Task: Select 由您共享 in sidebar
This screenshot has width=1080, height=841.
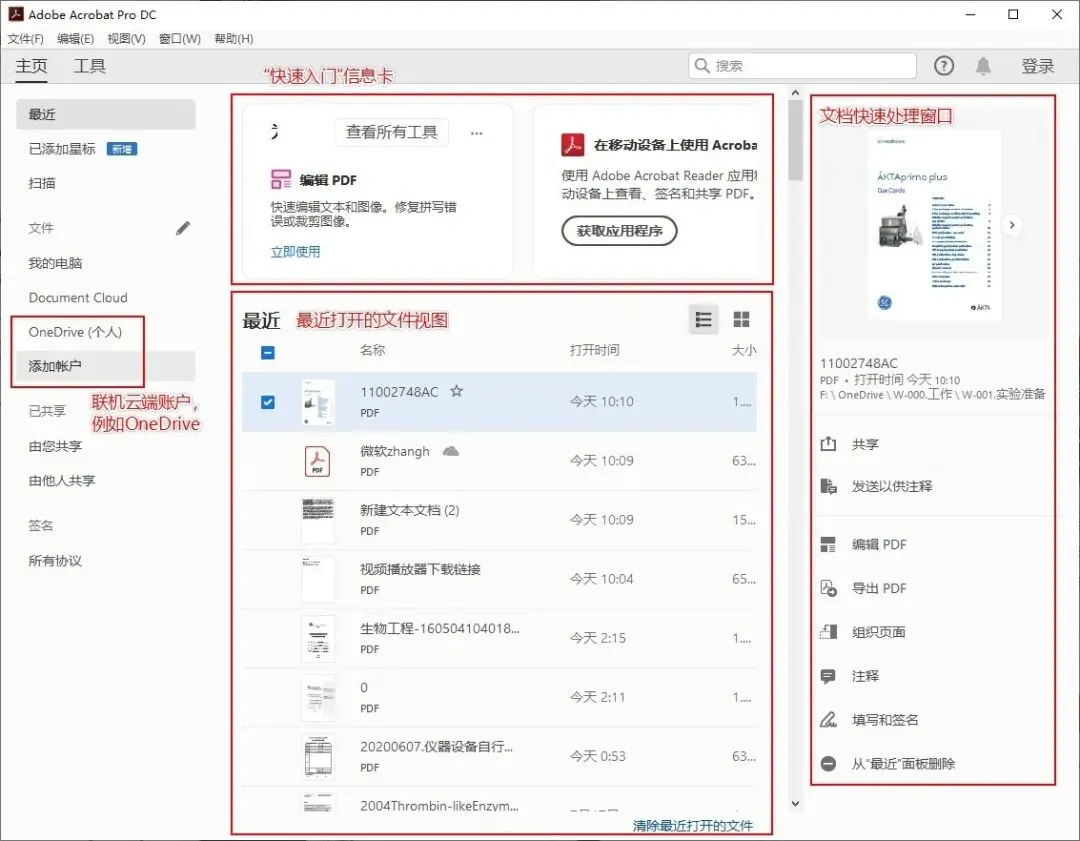Action: tap(55, 446)
